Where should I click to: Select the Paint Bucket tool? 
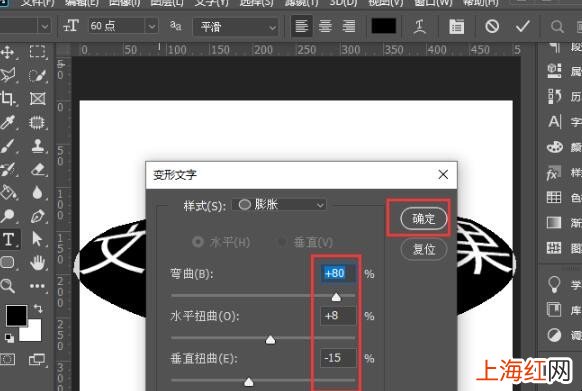(8, 192)
